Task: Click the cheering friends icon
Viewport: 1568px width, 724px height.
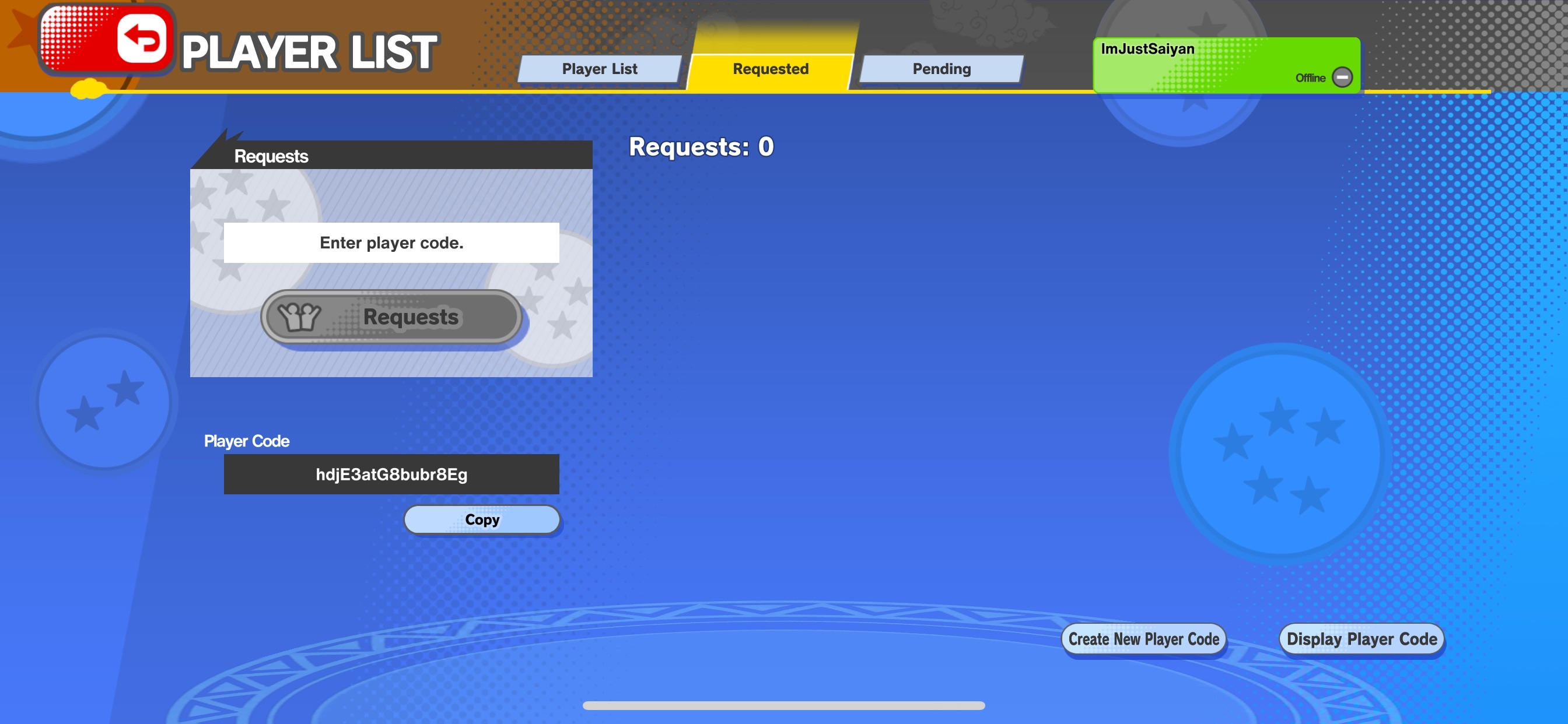Action: pyautogui.click(x=299, y=317)
